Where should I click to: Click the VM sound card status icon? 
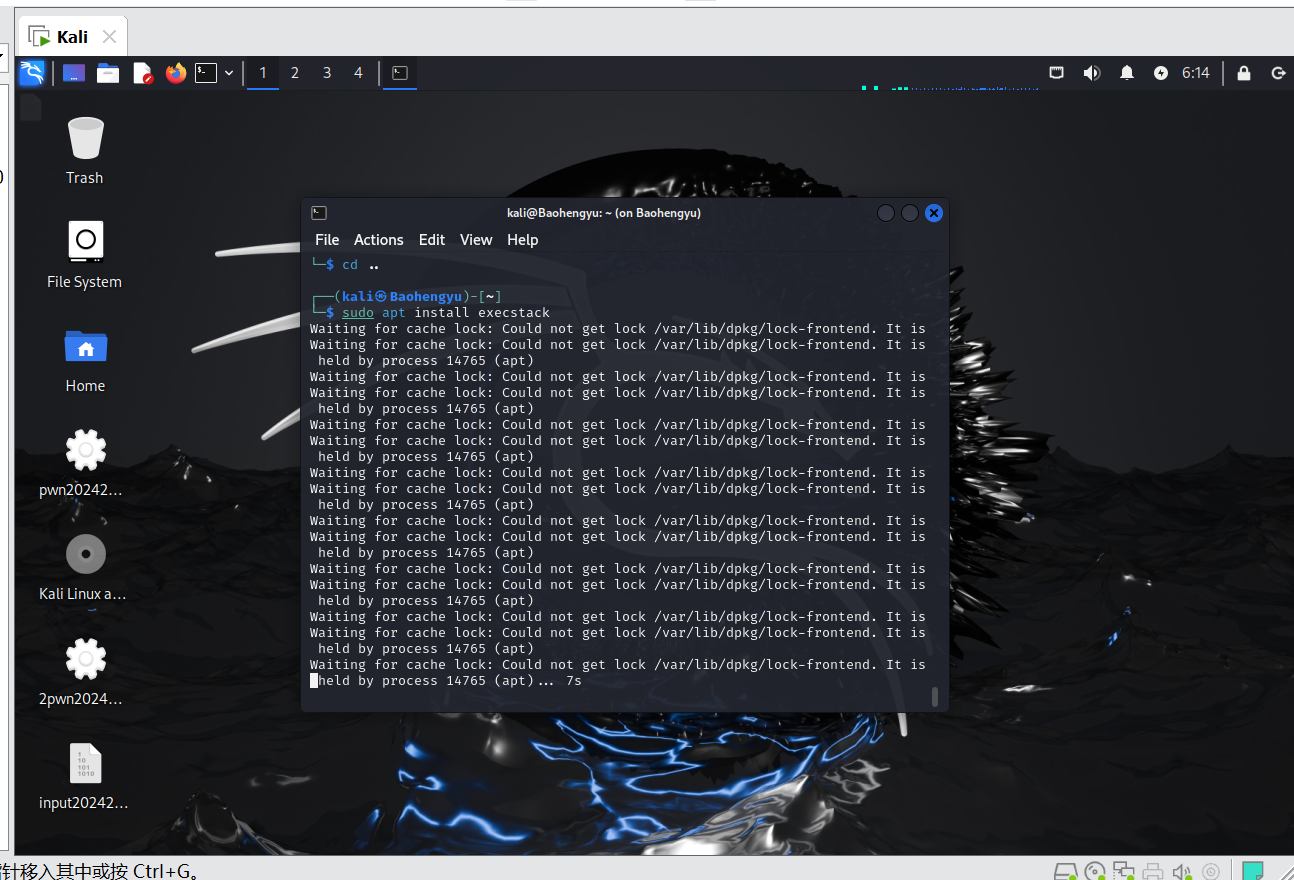tap(1183, 871)
